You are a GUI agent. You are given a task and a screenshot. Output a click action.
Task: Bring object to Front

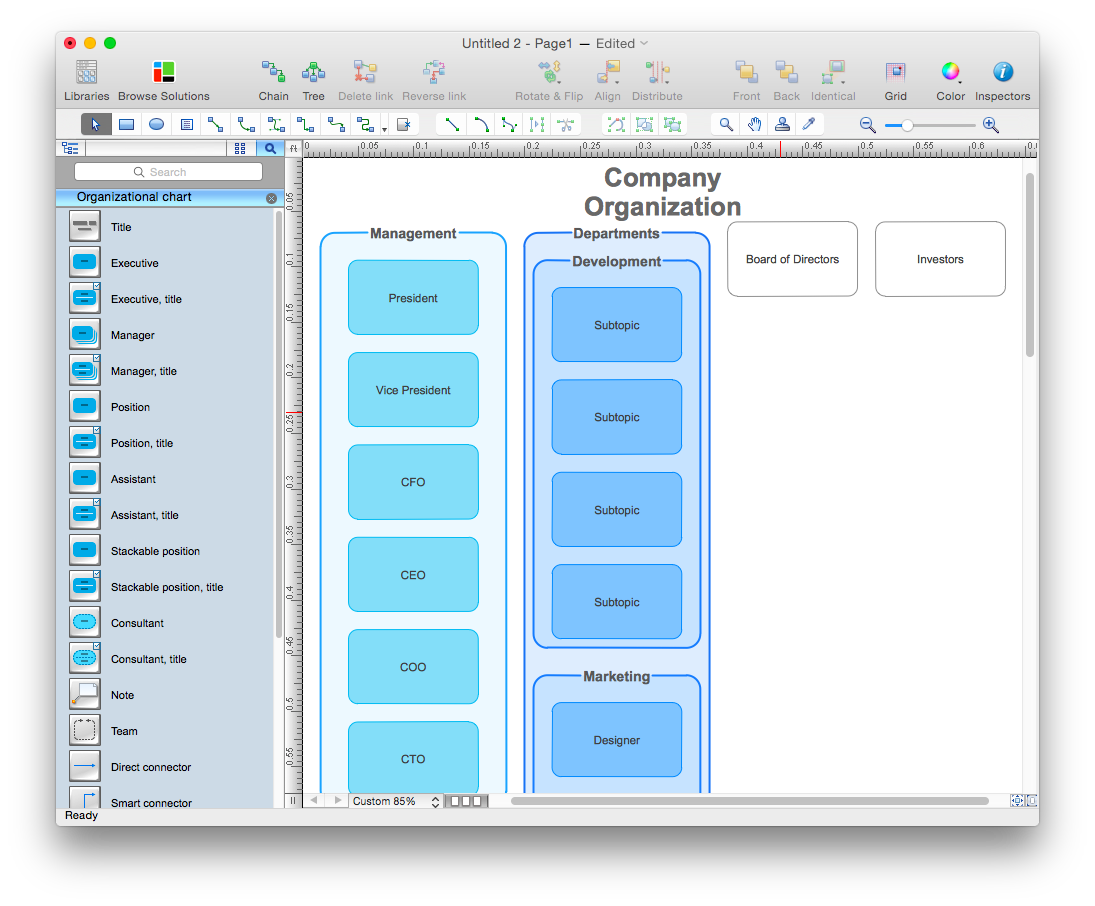tap(747, 81)
